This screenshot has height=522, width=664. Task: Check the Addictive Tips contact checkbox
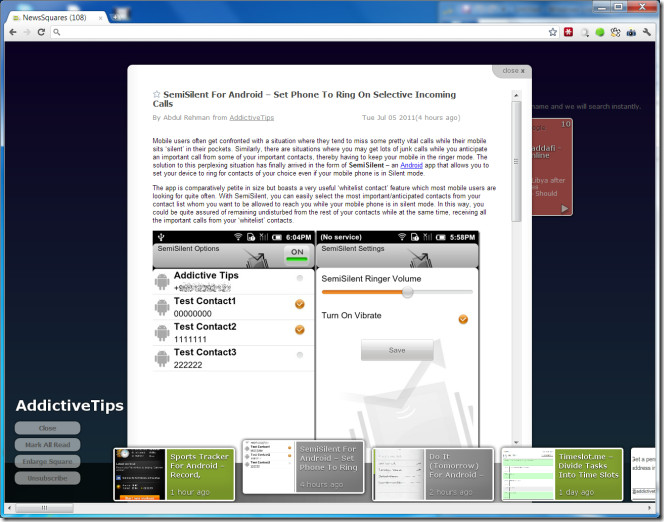pyautogui.click(x=300, y=278)
